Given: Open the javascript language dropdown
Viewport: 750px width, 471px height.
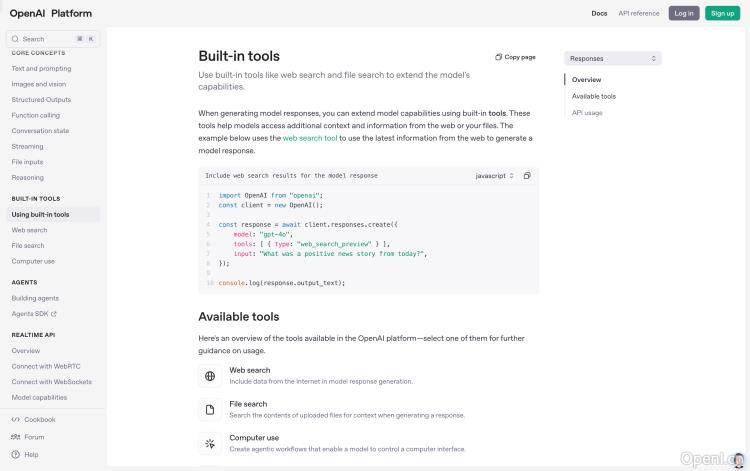Looking at the screenshot, I should (494, 175).
